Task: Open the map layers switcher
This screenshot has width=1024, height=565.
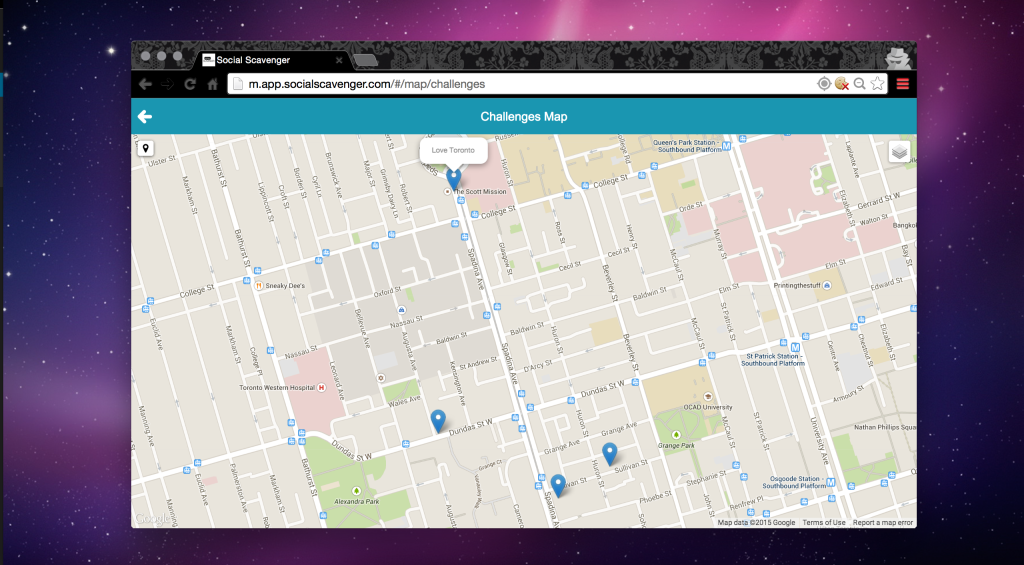Action: tap(899, 152)
